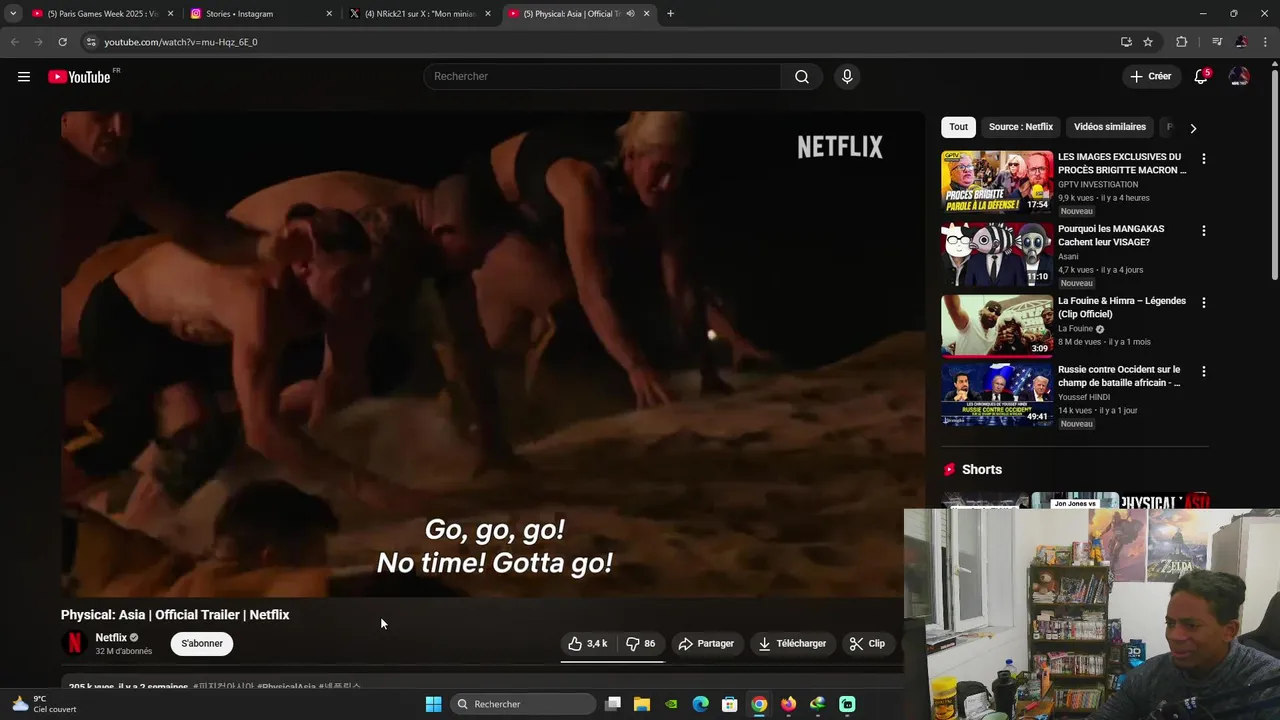Open Microsoft Store from the taskbar
Viewport: 1280px width, 720px height.
pos(730,704)
